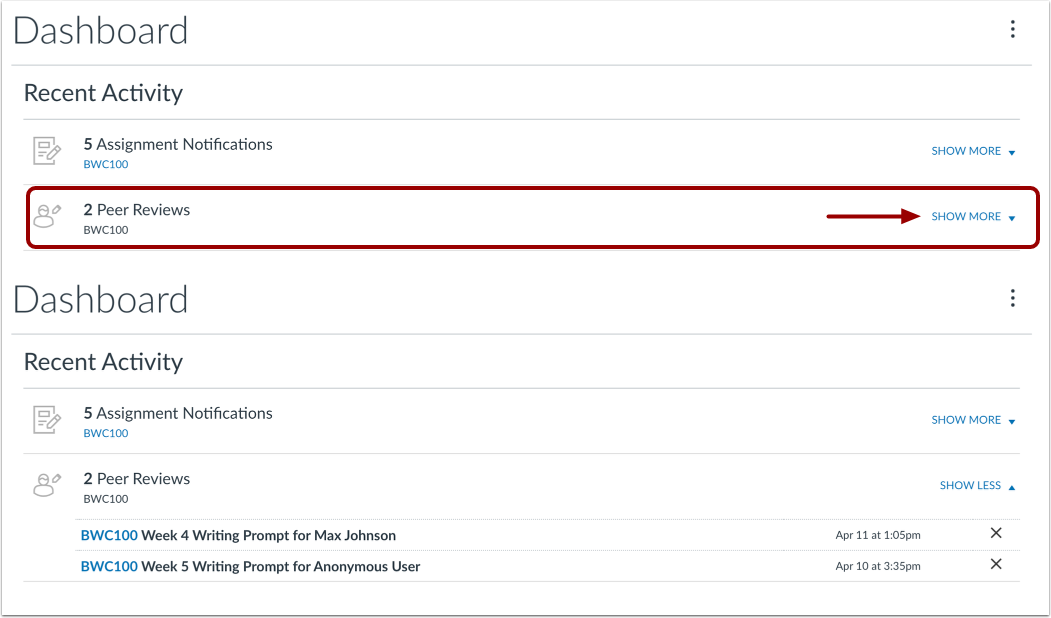Image resolution: width=1051 pixels, height=618 pixels.
Task: Click the Apr 10 at 3:35pm timestamp
Action: 877,565
